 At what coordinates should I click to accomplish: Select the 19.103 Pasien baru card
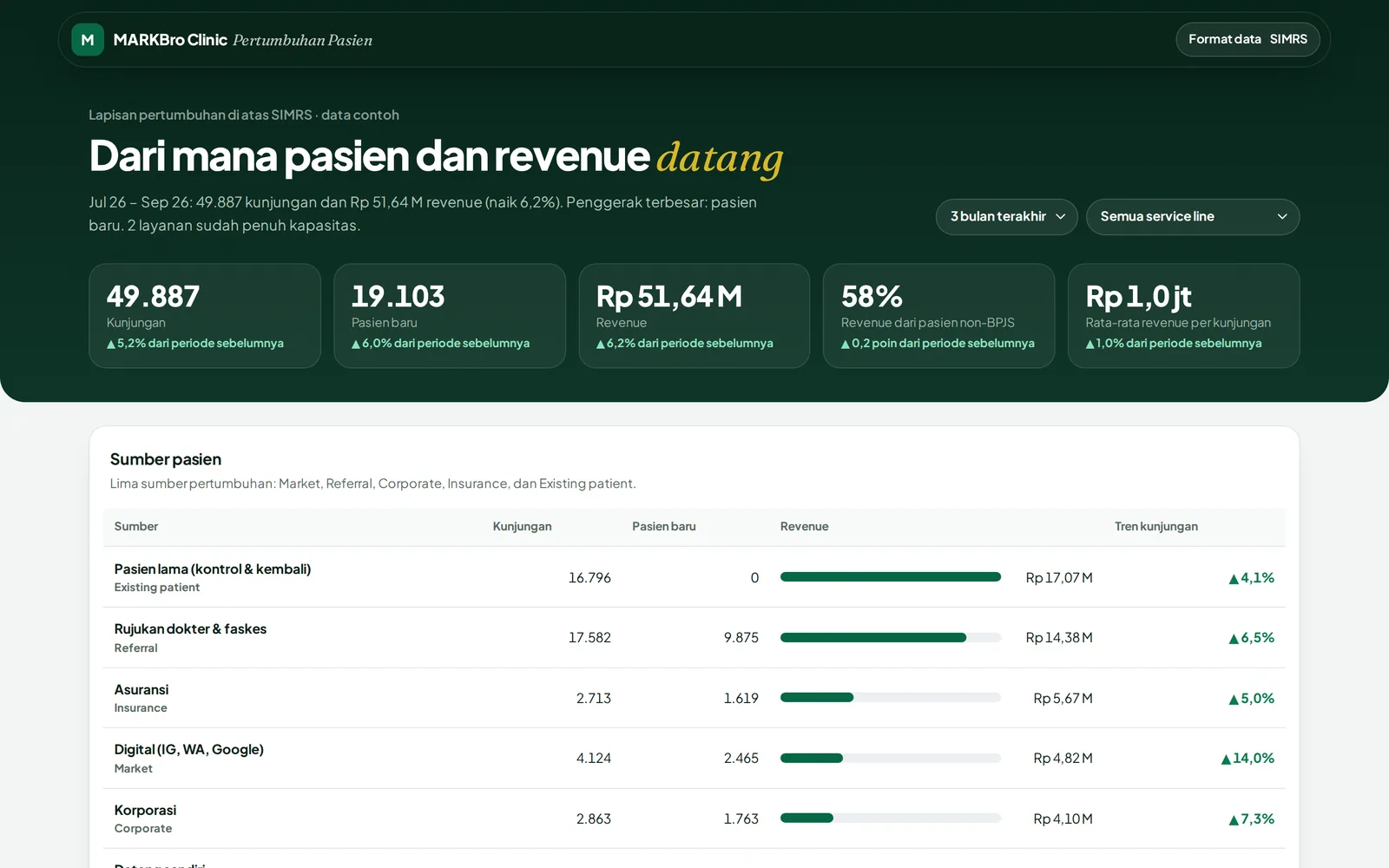click(450, 316)
